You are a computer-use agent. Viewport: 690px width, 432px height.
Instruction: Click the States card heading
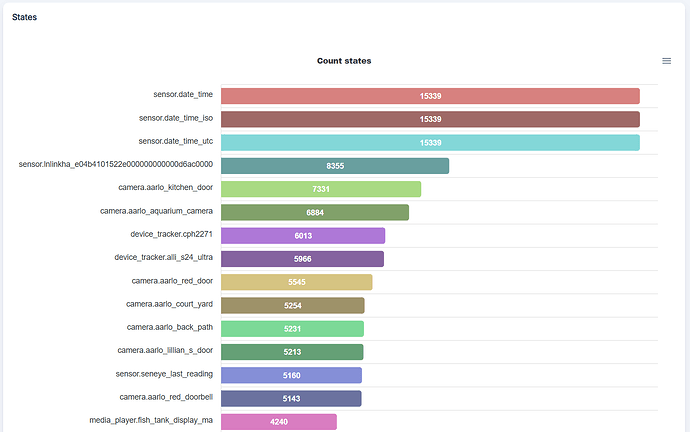coord(25,17)
